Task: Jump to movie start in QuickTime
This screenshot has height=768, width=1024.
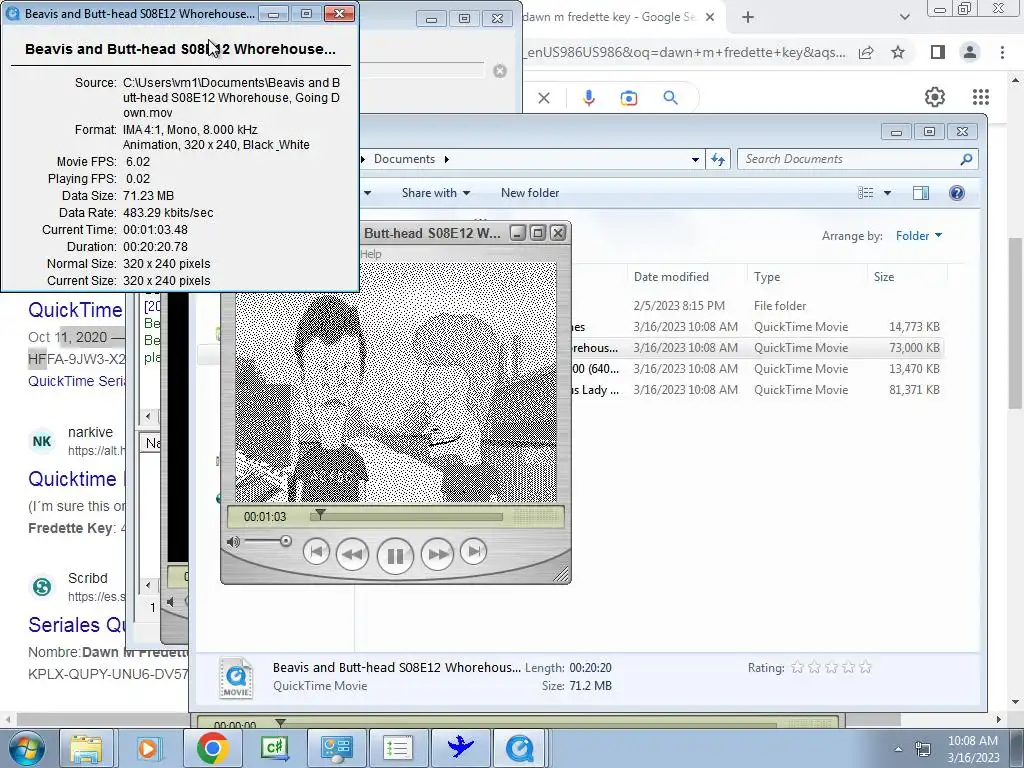Action: [x=316, y=552]
